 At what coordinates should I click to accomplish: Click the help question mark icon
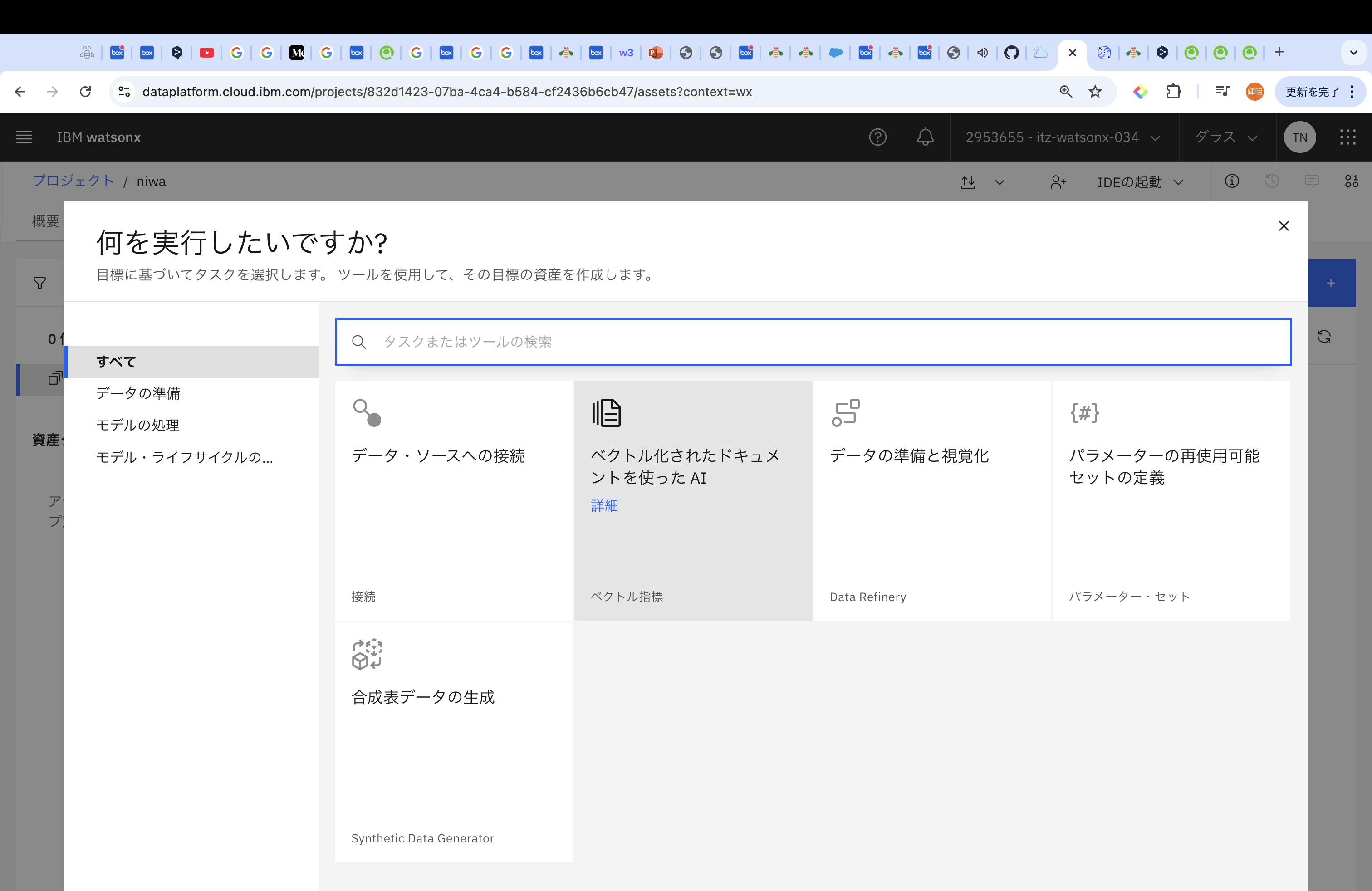(877, 137)
